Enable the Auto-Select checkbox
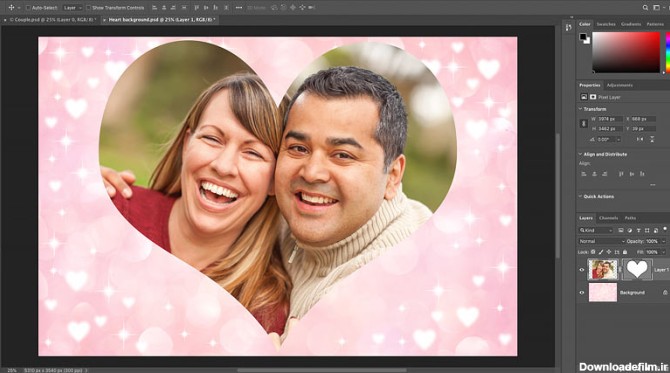 (x=28, y=8)
